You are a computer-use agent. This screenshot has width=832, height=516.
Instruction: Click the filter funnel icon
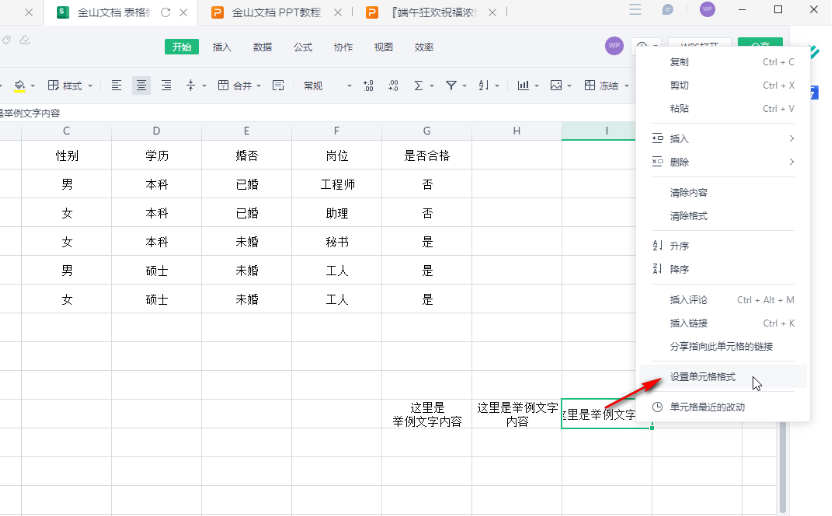coord(451,85)
